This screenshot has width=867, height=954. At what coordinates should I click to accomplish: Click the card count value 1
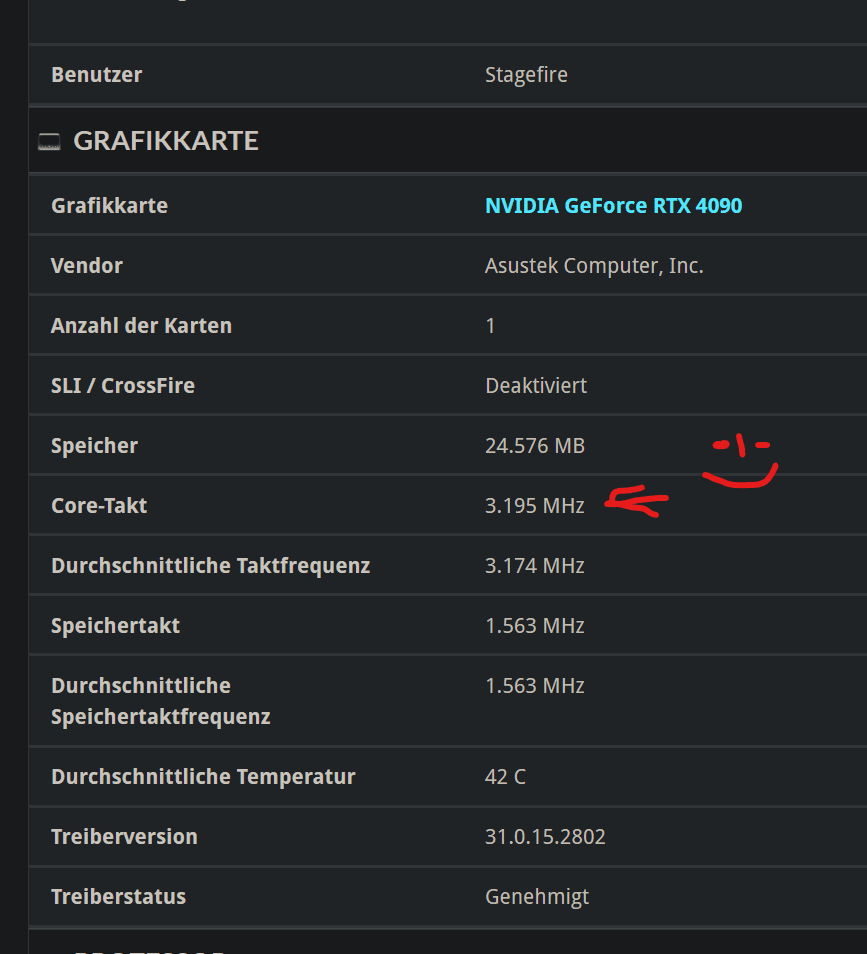tap(490, 326)
